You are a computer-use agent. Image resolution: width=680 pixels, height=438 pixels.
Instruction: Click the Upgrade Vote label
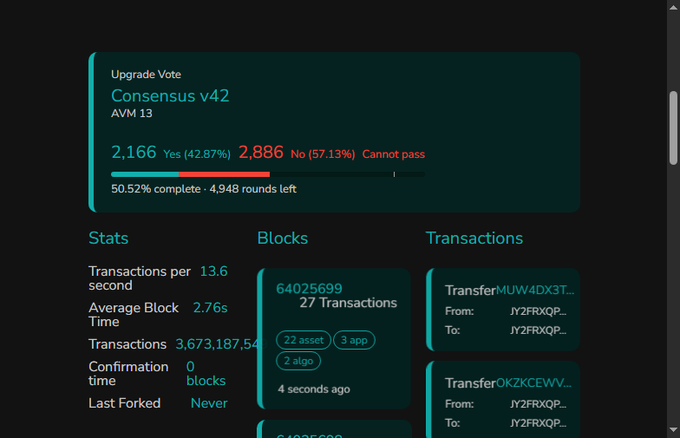[146, 74]
